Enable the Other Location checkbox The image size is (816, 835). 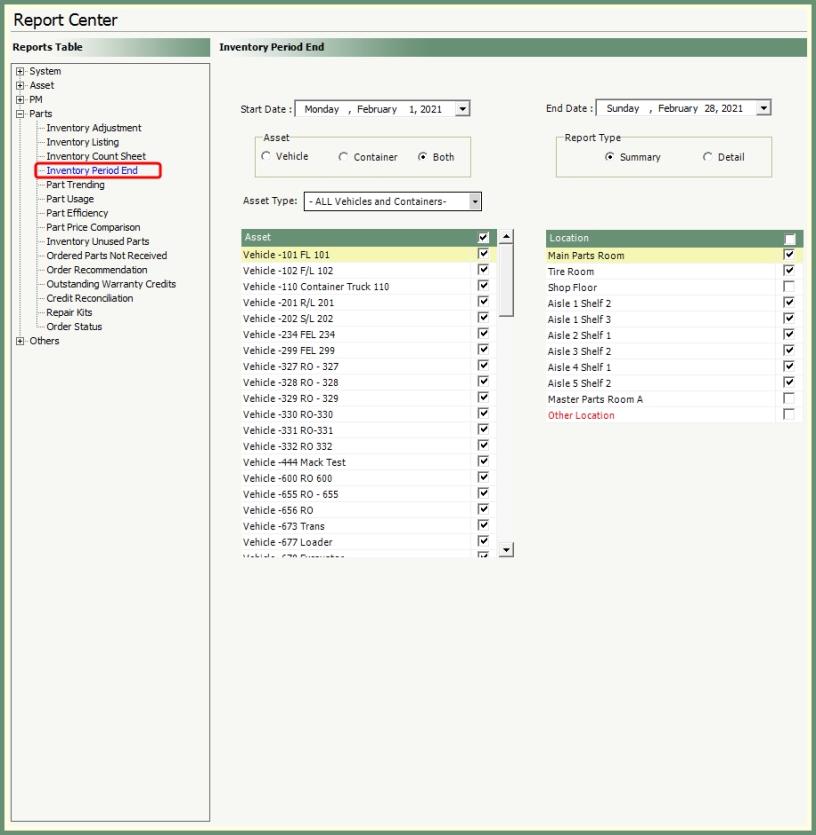[x=789, y=415]
